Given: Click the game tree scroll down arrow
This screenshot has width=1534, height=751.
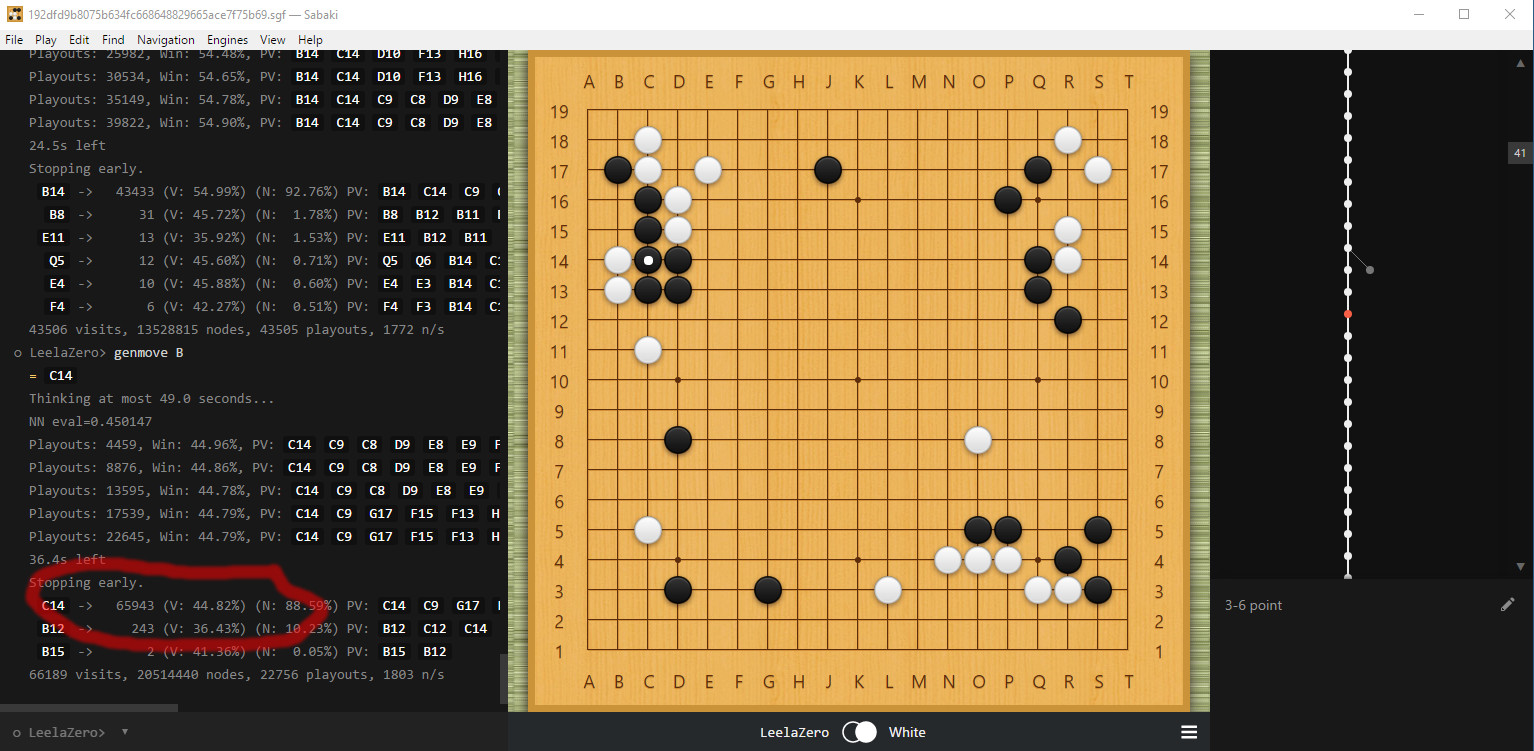Looking at the screenshot, I should [1520, 566].
